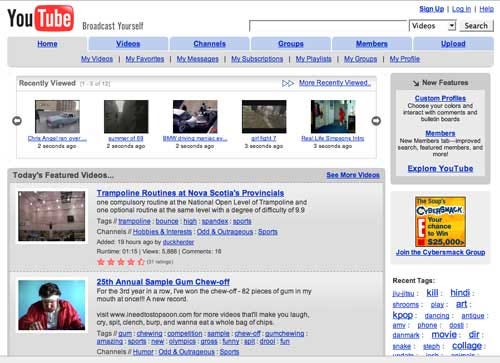
Task: Click the movie recent tag
Action: coord(444,335)
